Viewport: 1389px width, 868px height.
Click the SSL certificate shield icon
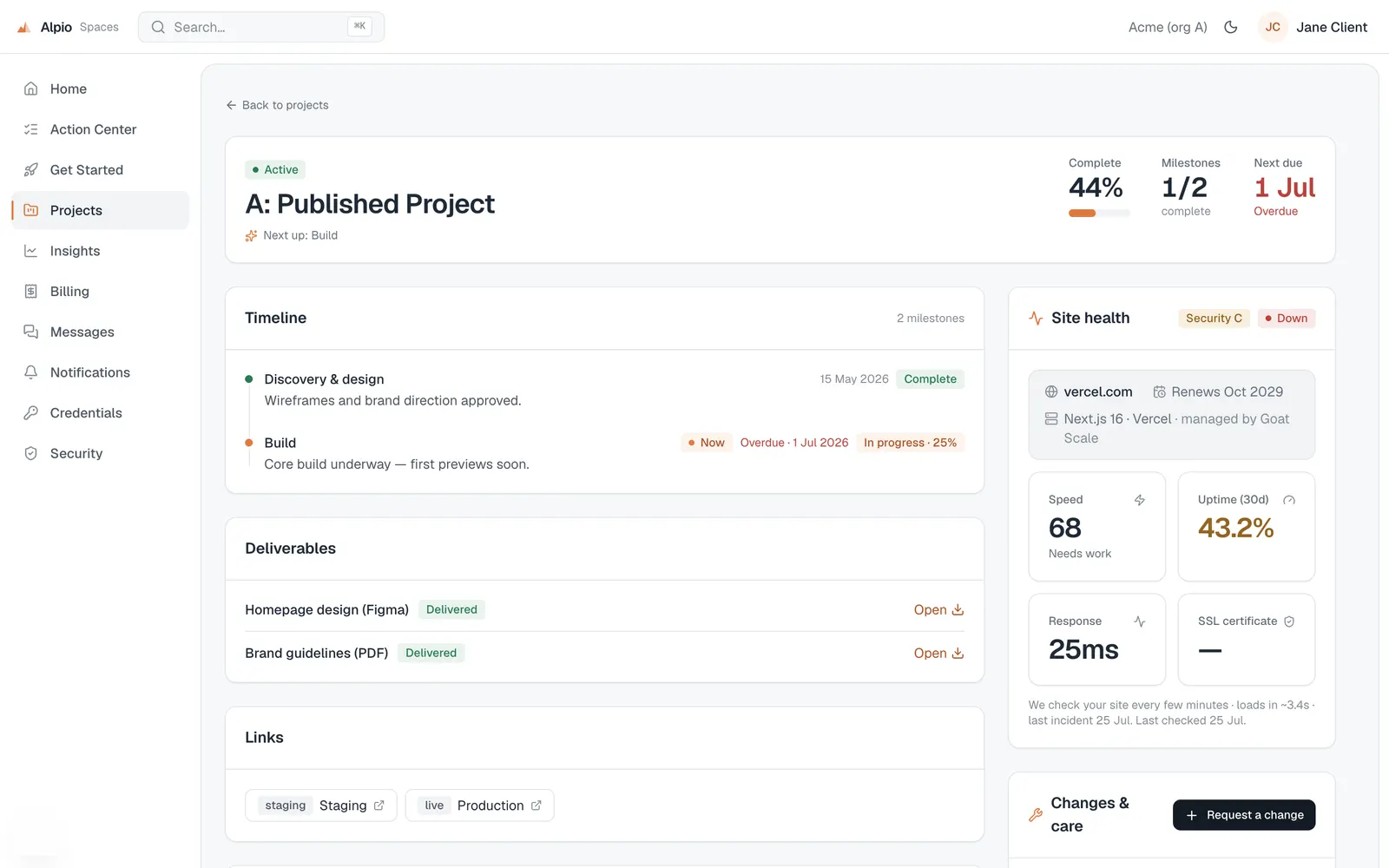click(x=1289, y=621)
